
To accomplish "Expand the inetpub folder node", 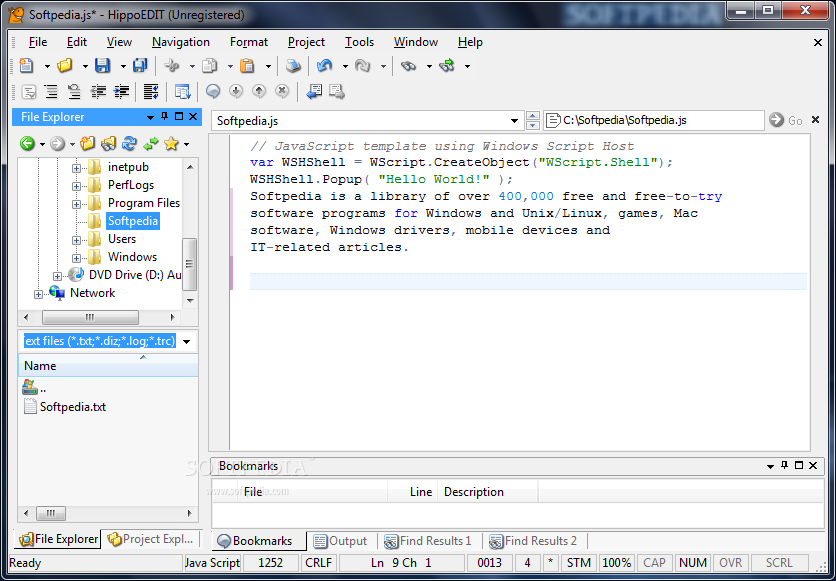I will pyautogui.click(x=76, y=168).
